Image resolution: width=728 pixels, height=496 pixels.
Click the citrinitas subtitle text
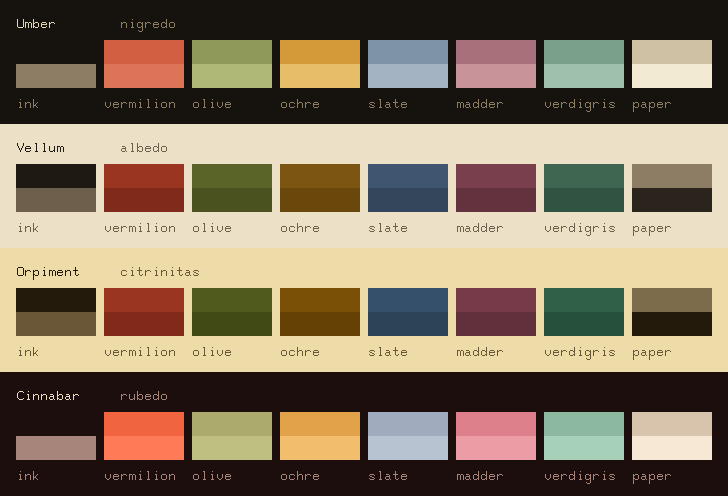click(160, 272)
